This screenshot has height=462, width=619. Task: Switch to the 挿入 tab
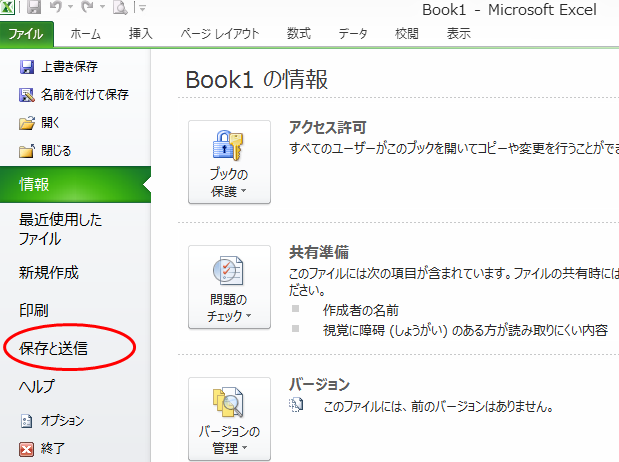click(141, 34)
